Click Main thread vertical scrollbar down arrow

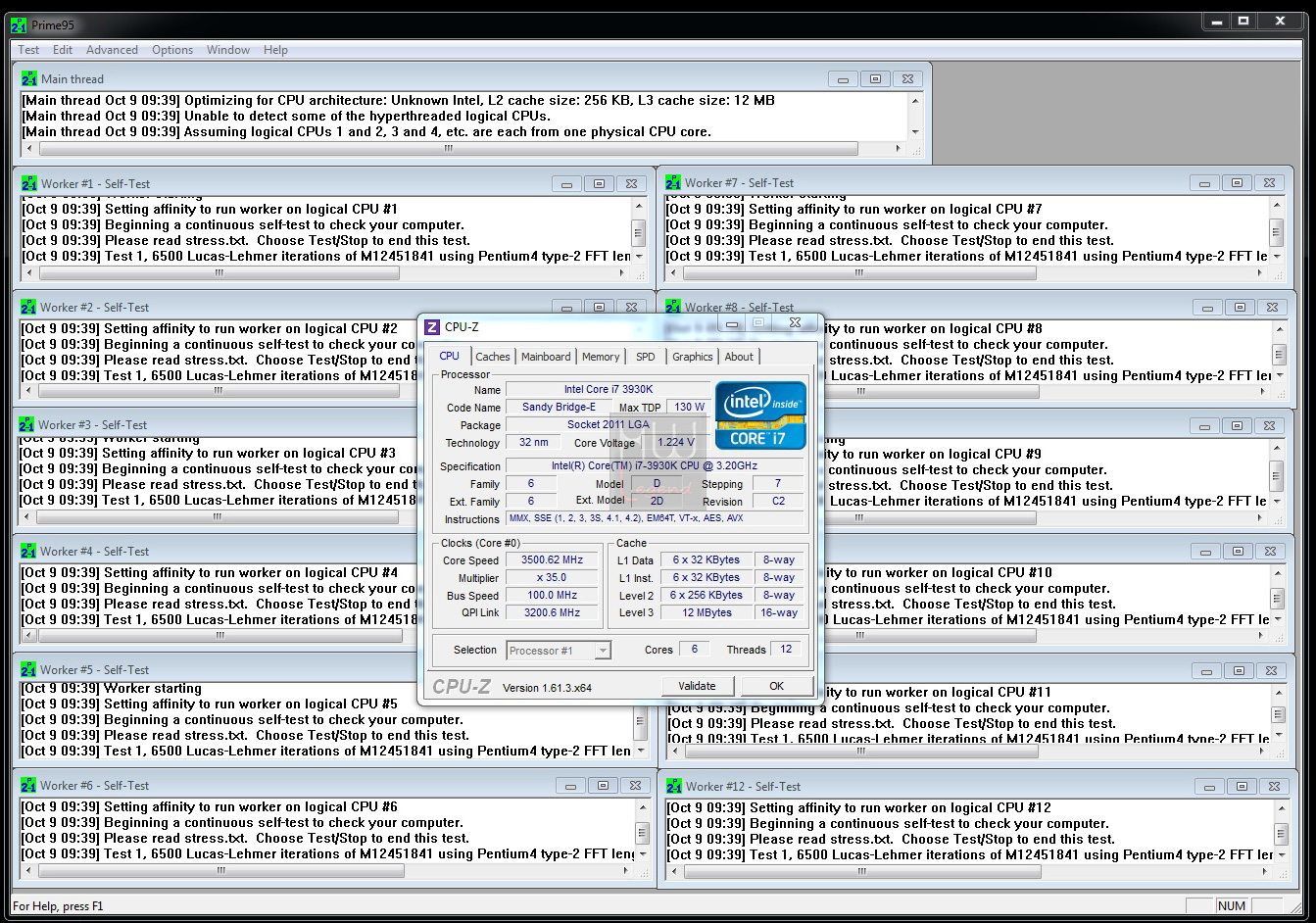(916, 131)
